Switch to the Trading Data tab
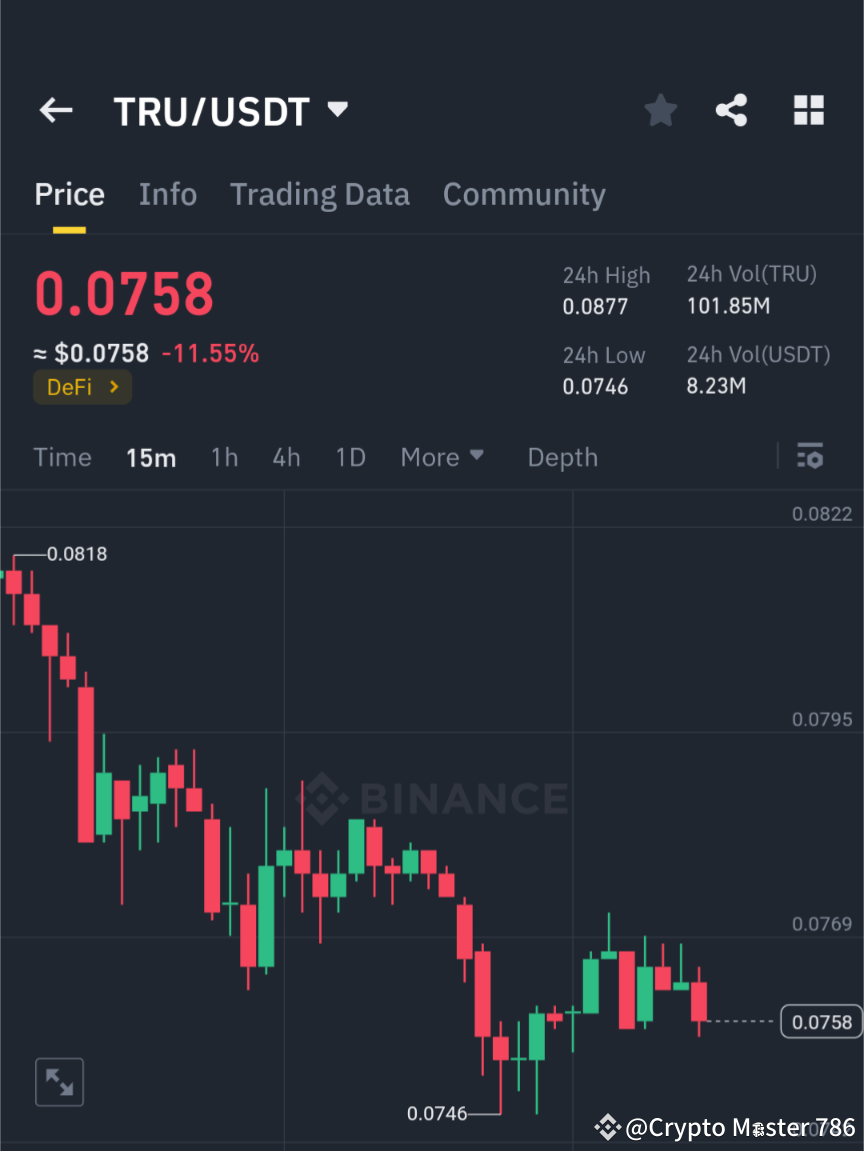Image resolution: width=864 pixels, height=1151 pixels. [x=320, y=194]
